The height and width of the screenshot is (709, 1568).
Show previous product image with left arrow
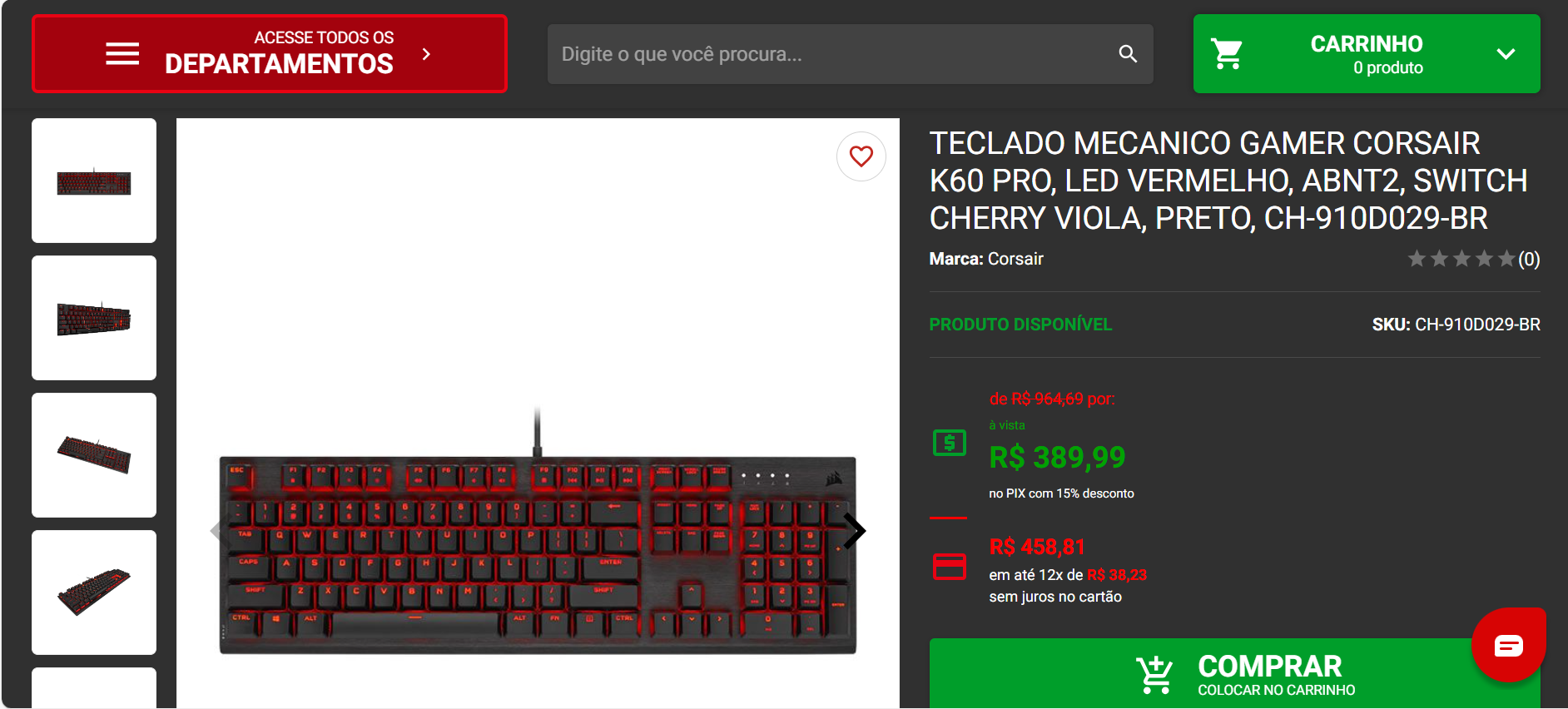click(x=216, y=531)
